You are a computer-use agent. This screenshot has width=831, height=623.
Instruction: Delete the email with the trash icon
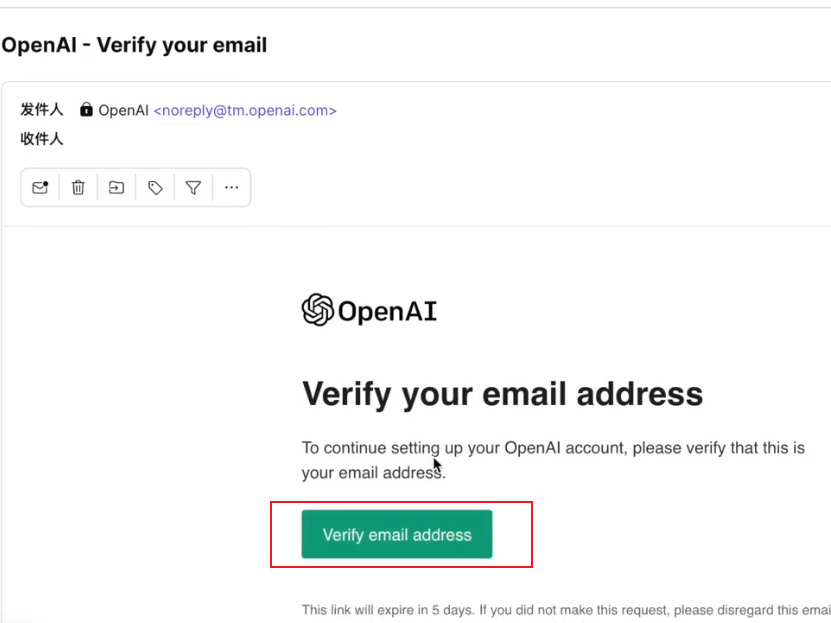click(78, 187)
